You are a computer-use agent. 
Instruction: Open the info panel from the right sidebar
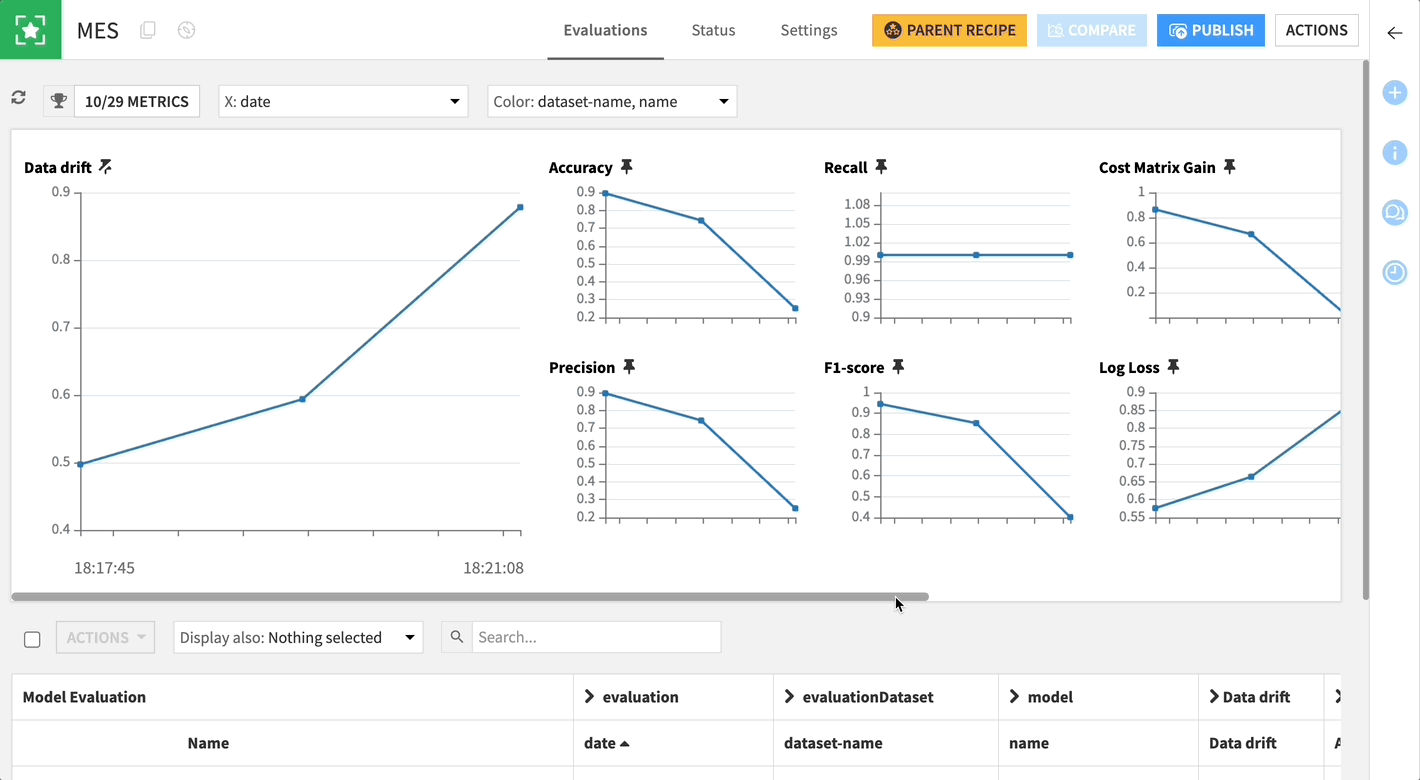coord(1394,152)
